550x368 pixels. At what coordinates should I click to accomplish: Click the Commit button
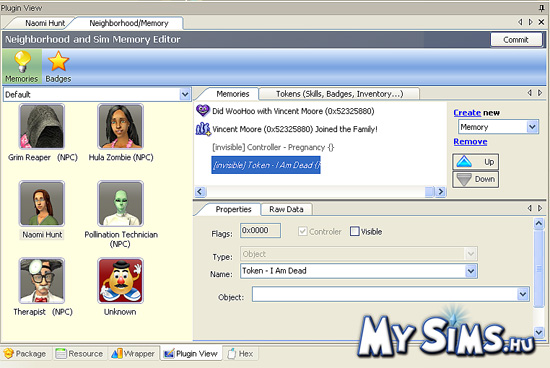516,40
